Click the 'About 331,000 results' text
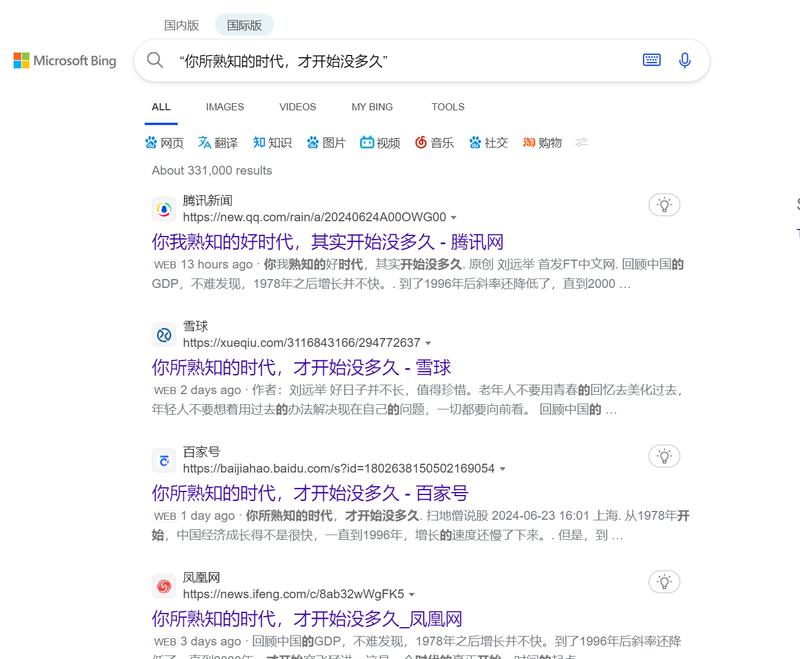 pos(212,170)
